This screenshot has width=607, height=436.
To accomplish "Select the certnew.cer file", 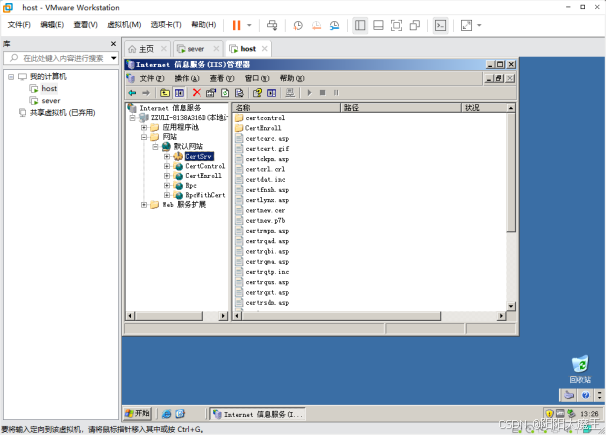I will tap(265, 211).
